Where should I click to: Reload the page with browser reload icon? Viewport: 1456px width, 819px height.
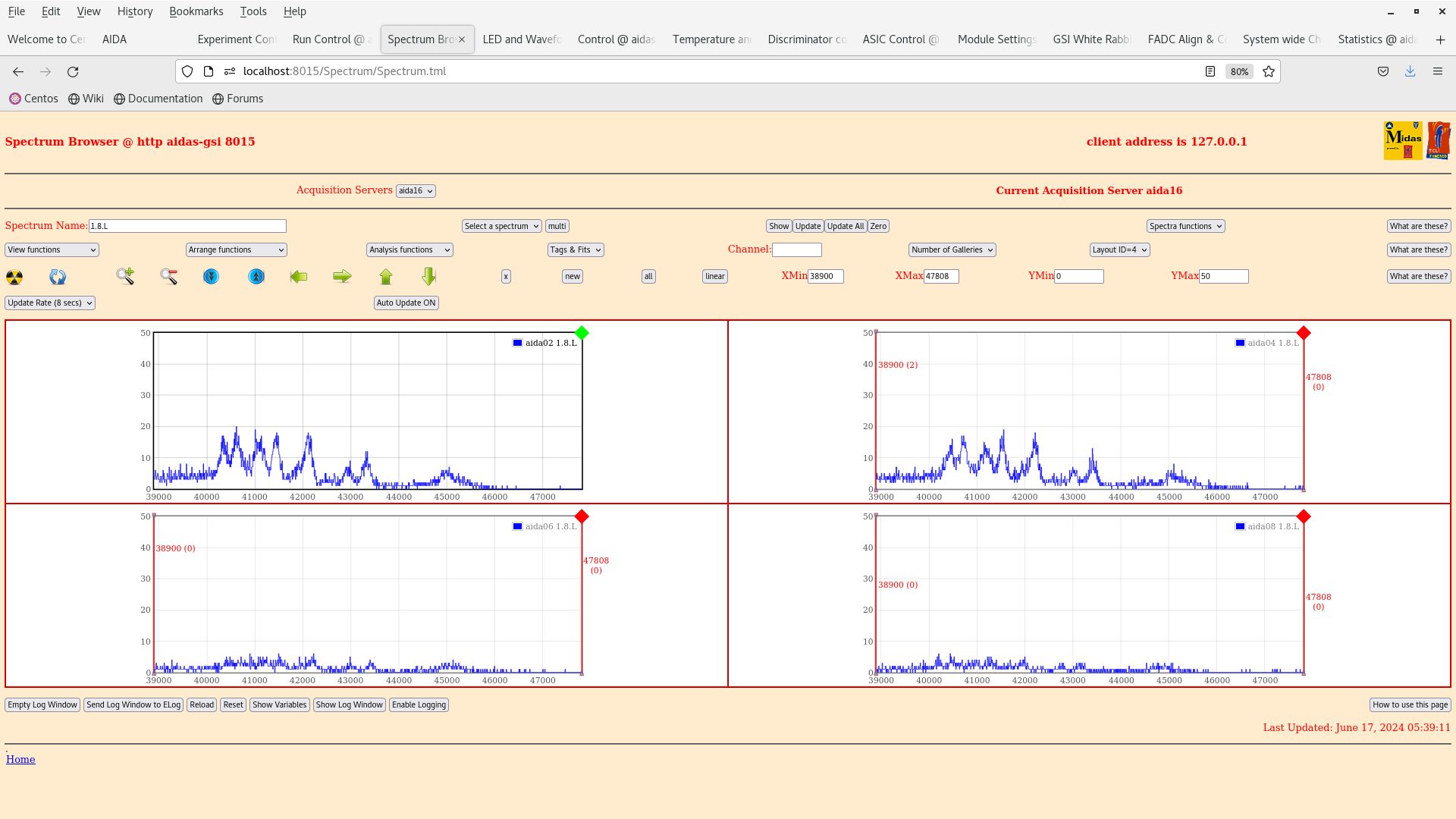pyautogui.click(x=73, y=71)
